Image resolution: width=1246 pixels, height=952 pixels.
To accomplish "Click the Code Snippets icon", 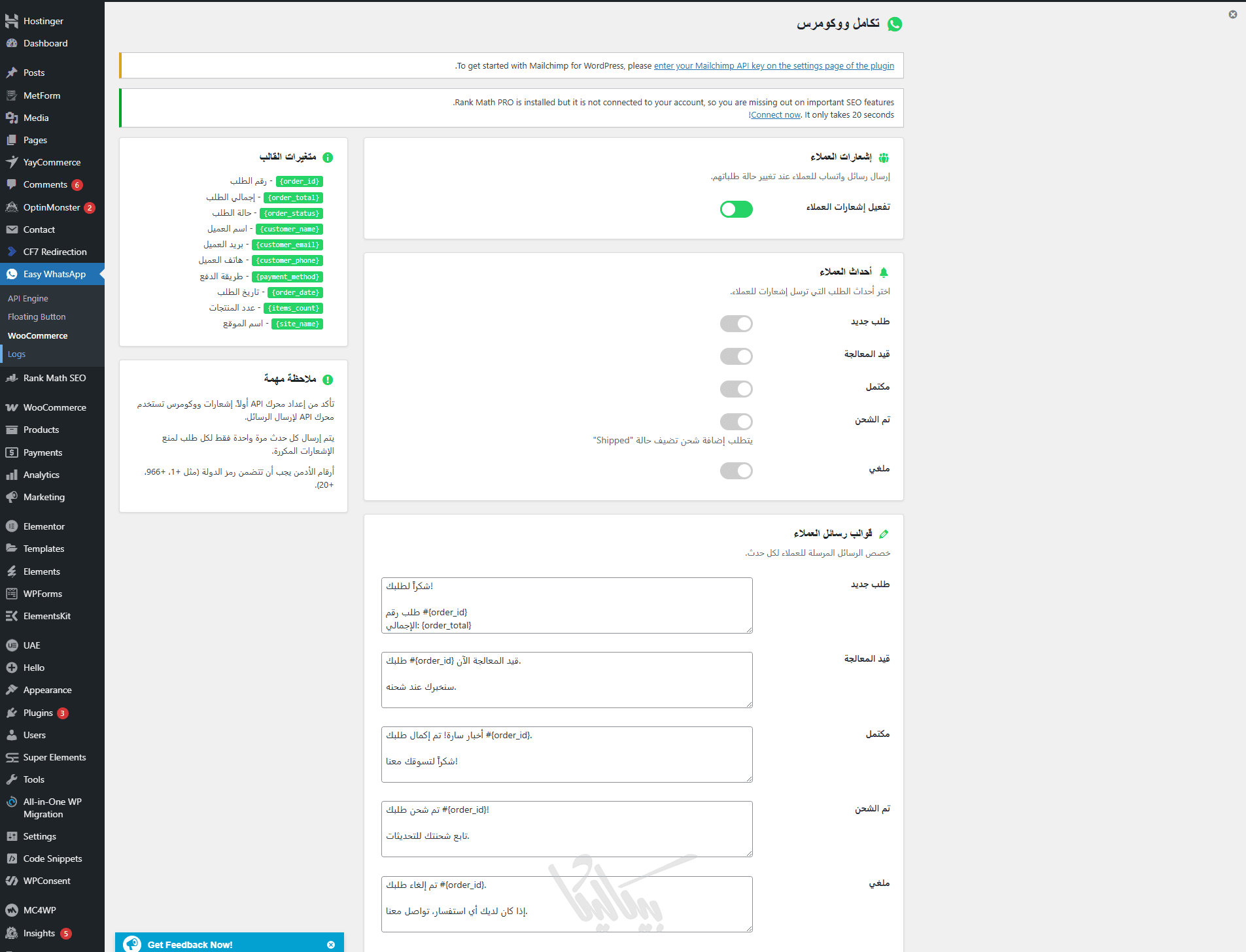I will [x=12, y=858].
